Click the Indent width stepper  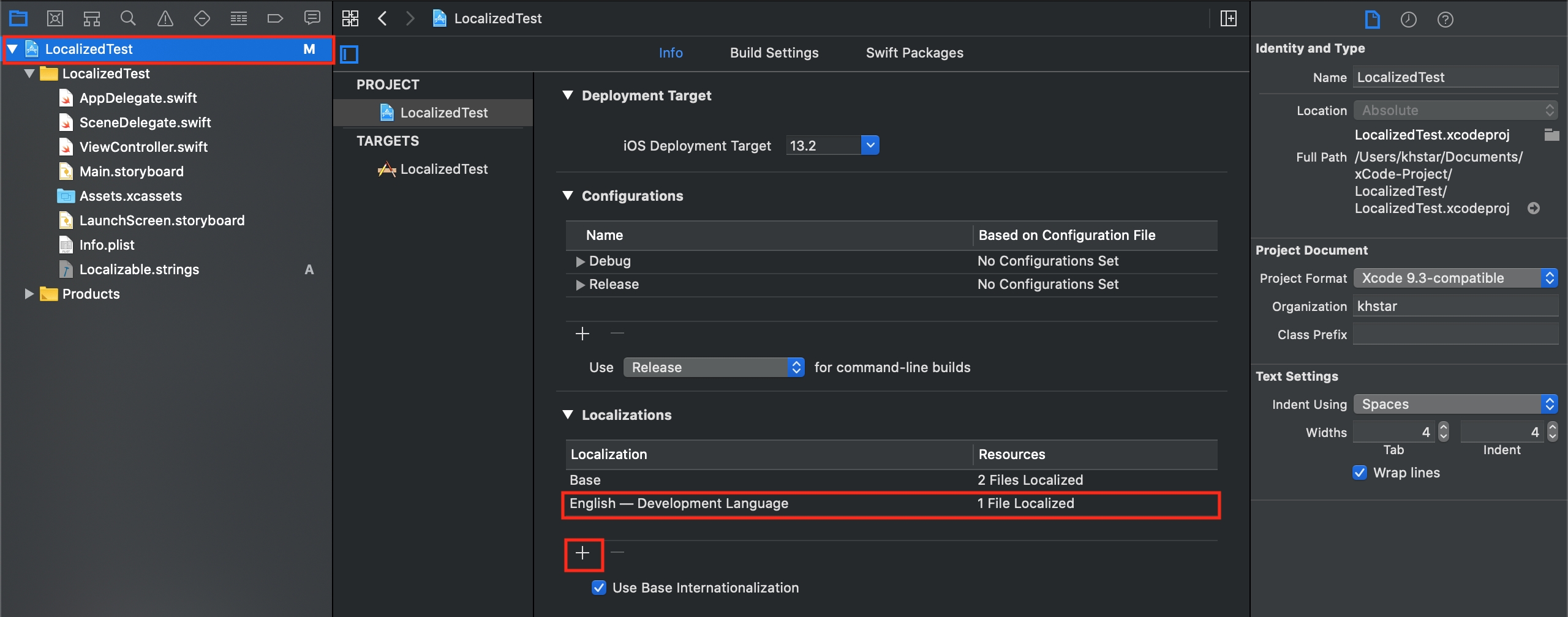click(x=1552, y=432)
